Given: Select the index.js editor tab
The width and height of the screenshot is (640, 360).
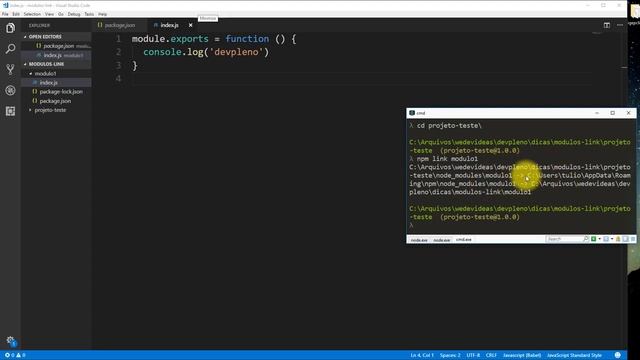Looking at the screenshot, I should (169, 25).
